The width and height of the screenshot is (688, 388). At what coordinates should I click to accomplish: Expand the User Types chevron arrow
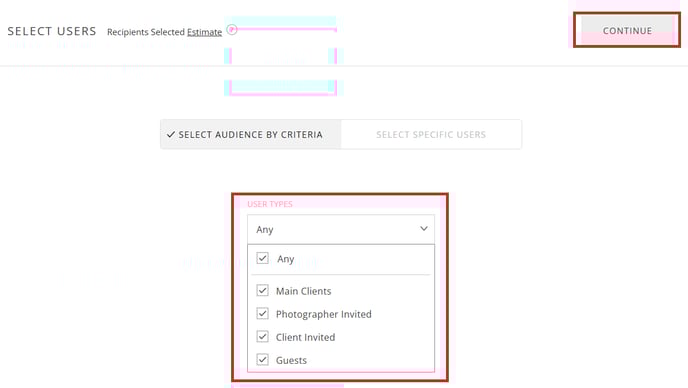423,229
